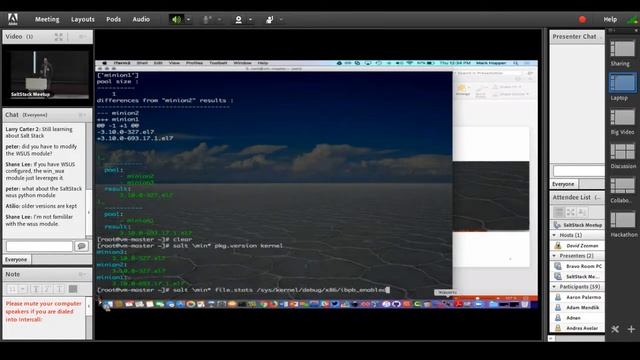Click the layout manage tools icon
The image size is (640, 360).
pos(615,329)
